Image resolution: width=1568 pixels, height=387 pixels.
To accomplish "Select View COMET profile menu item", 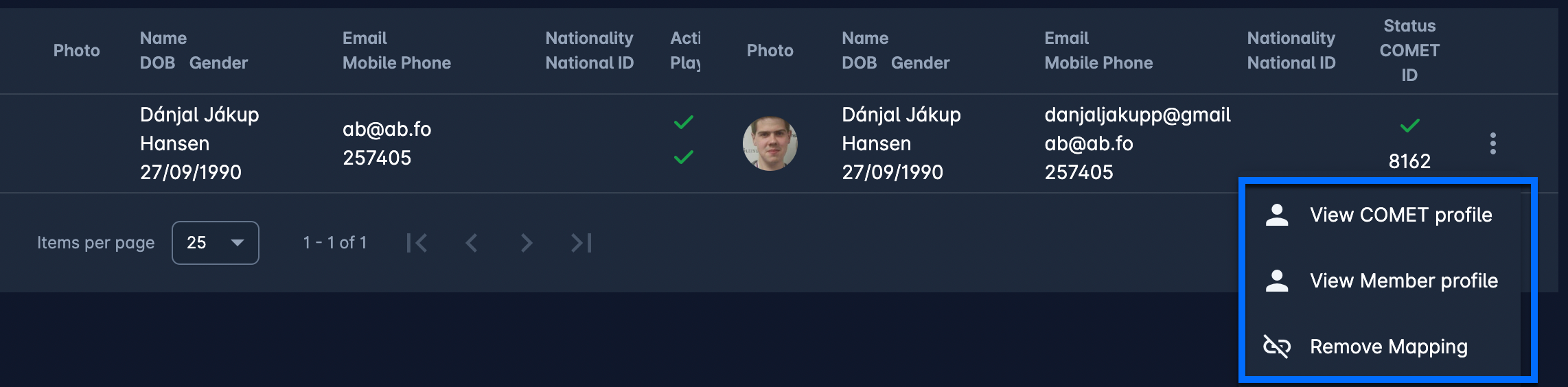I will 1400,215.
